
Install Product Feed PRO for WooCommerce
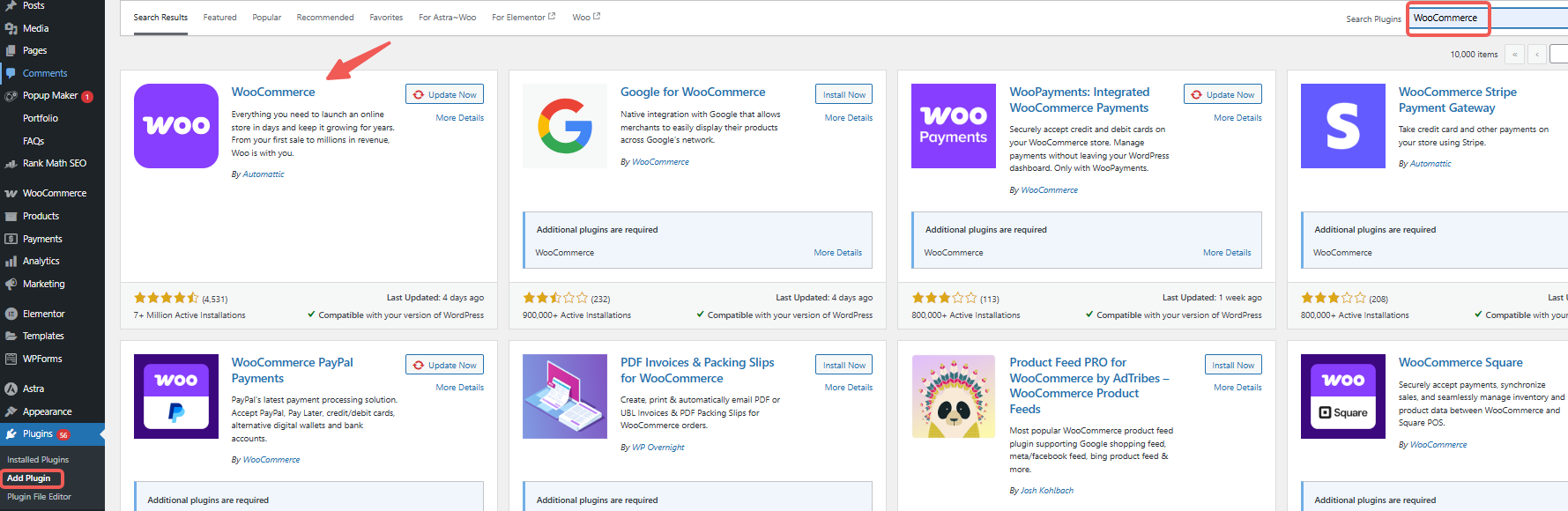click(1232, 365)
